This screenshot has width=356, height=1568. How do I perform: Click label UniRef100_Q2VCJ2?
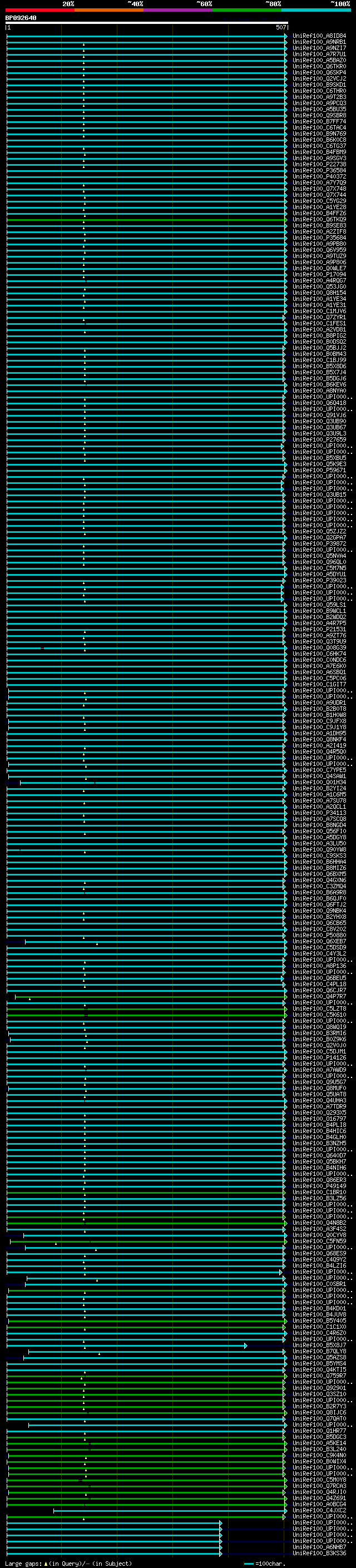click(x=319, y=78)
